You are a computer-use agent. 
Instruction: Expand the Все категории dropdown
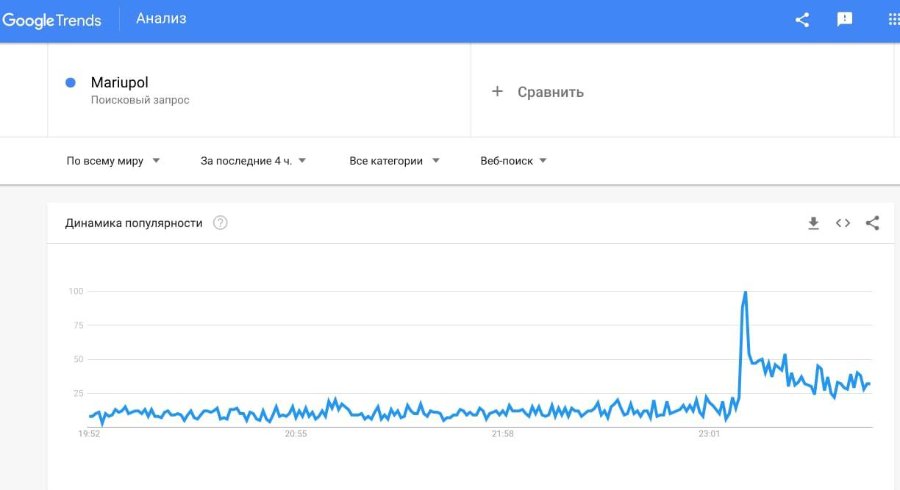(x=394, y=160)
